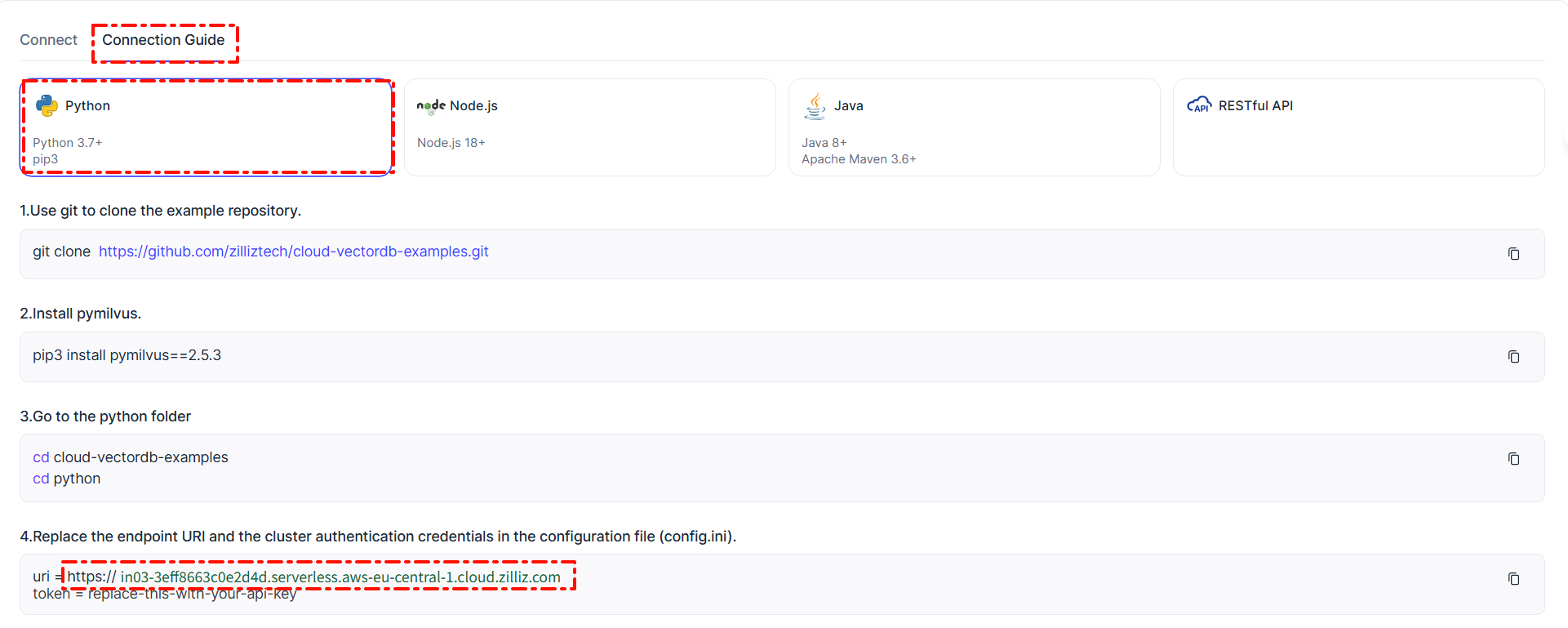The width and height of the screenshot is (1568, 628).
Task: Open the Connection Guide tab
Action: [163, 40]
